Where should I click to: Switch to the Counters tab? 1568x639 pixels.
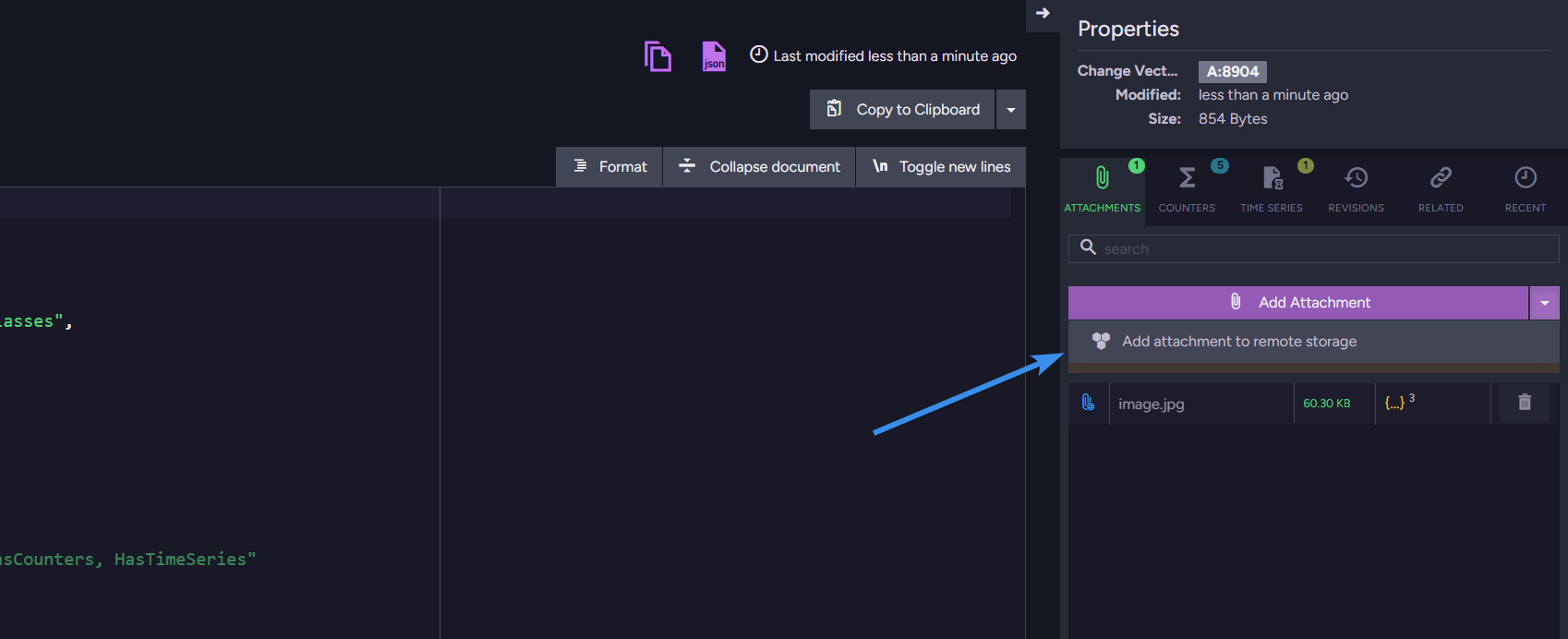(1187, 187)
